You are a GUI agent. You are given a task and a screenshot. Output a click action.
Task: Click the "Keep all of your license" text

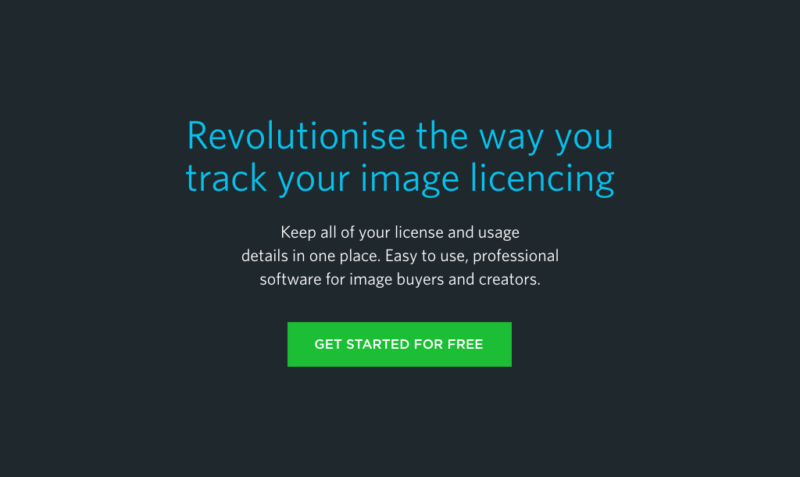click(x=362, y=233)
